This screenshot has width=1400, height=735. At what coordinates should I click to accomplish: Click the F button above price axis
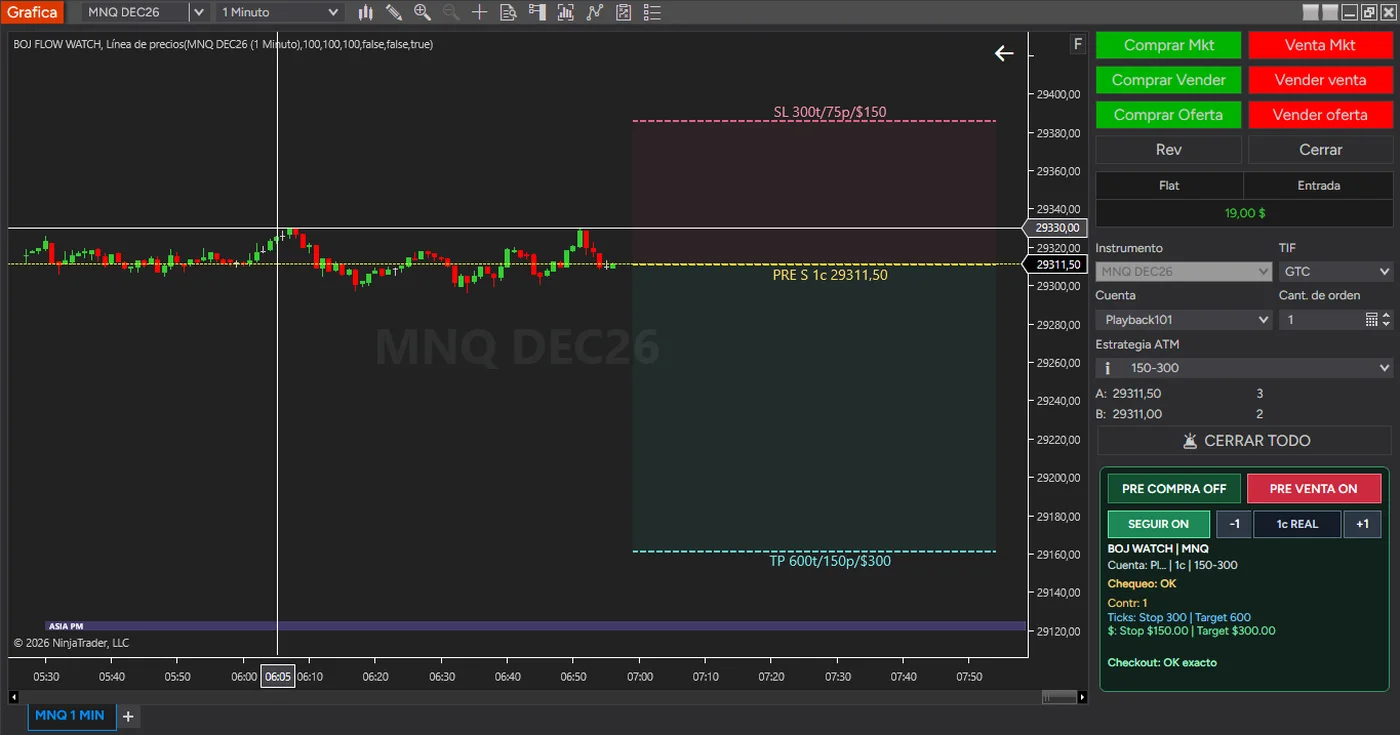tap(1077, 44)
